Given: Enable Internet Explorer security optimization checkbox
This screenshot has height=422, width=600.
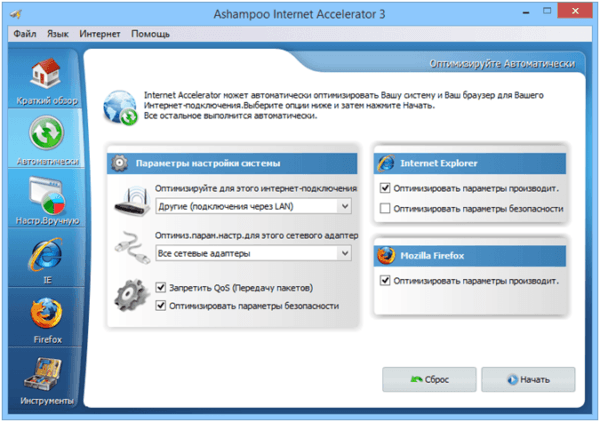Looking at the screenshot, I should [x=385, y=209].
